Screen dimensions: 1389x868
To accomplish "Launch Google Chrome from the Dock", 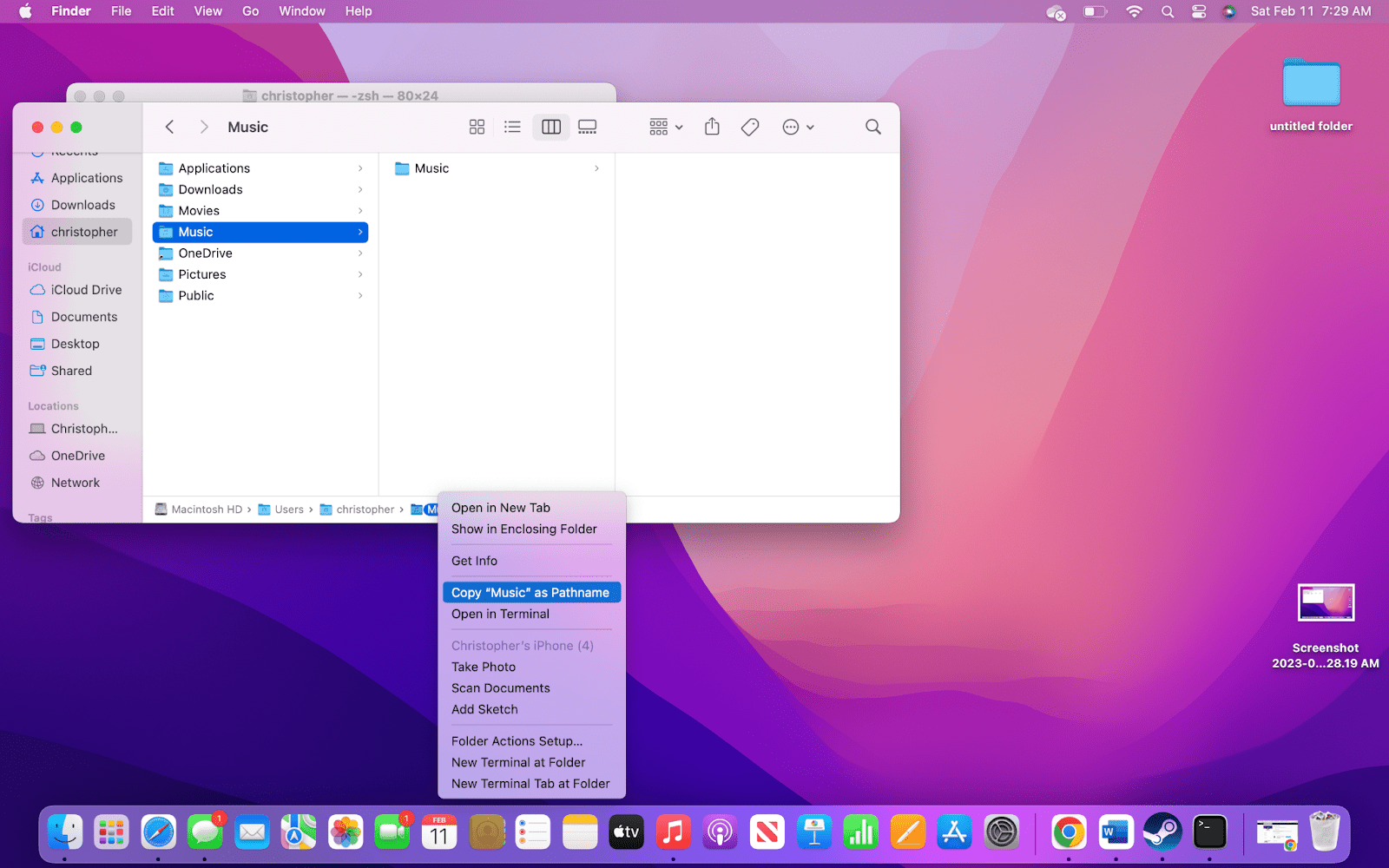I will point(1069,833).
